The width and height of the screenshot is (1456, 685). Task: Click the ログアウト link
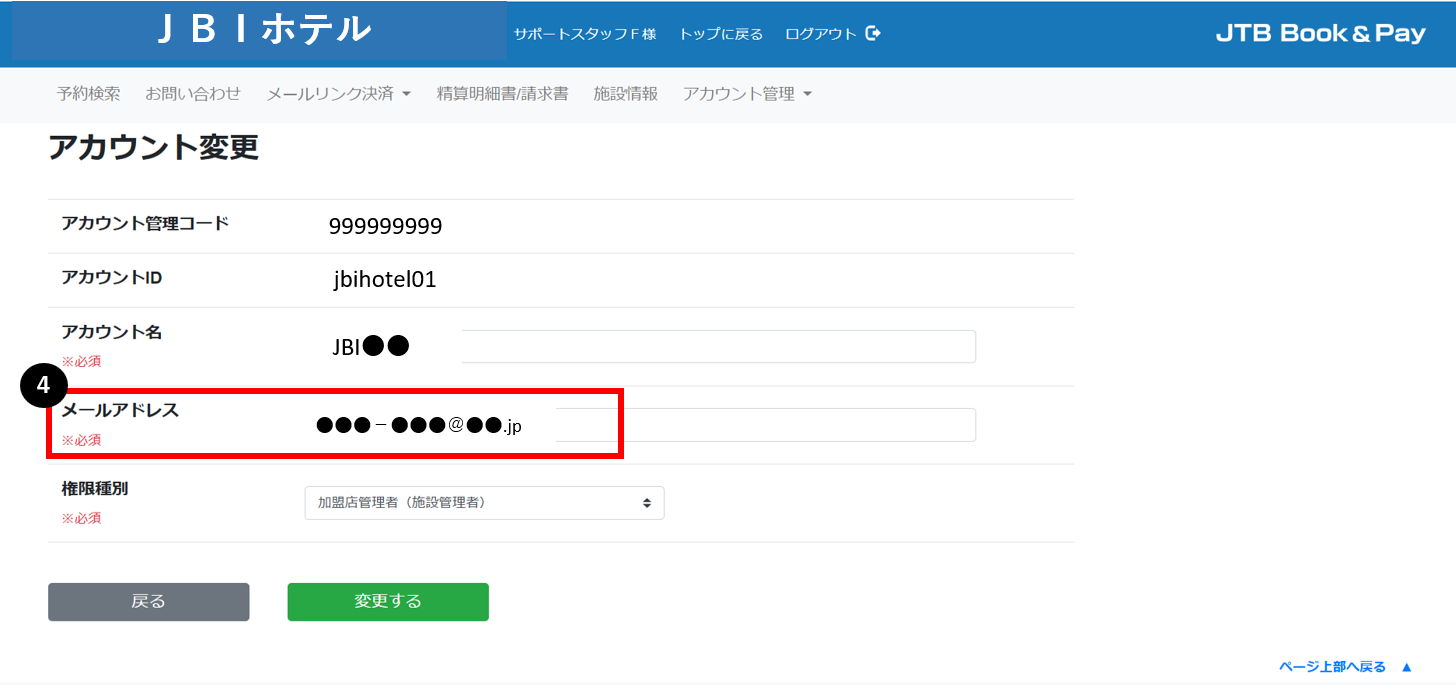pos(821,34)
